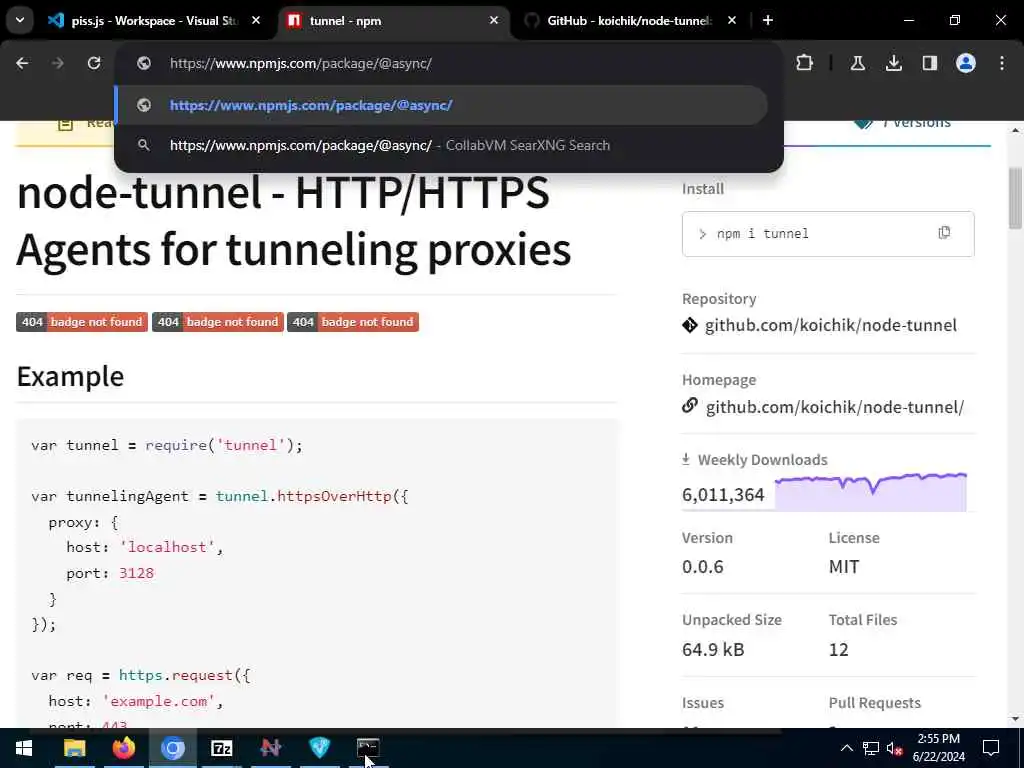Open the downloads icon in toolbar
The width and height of the screenshot is (1024, 768).
pyautogui.click(x=893, y=63)
